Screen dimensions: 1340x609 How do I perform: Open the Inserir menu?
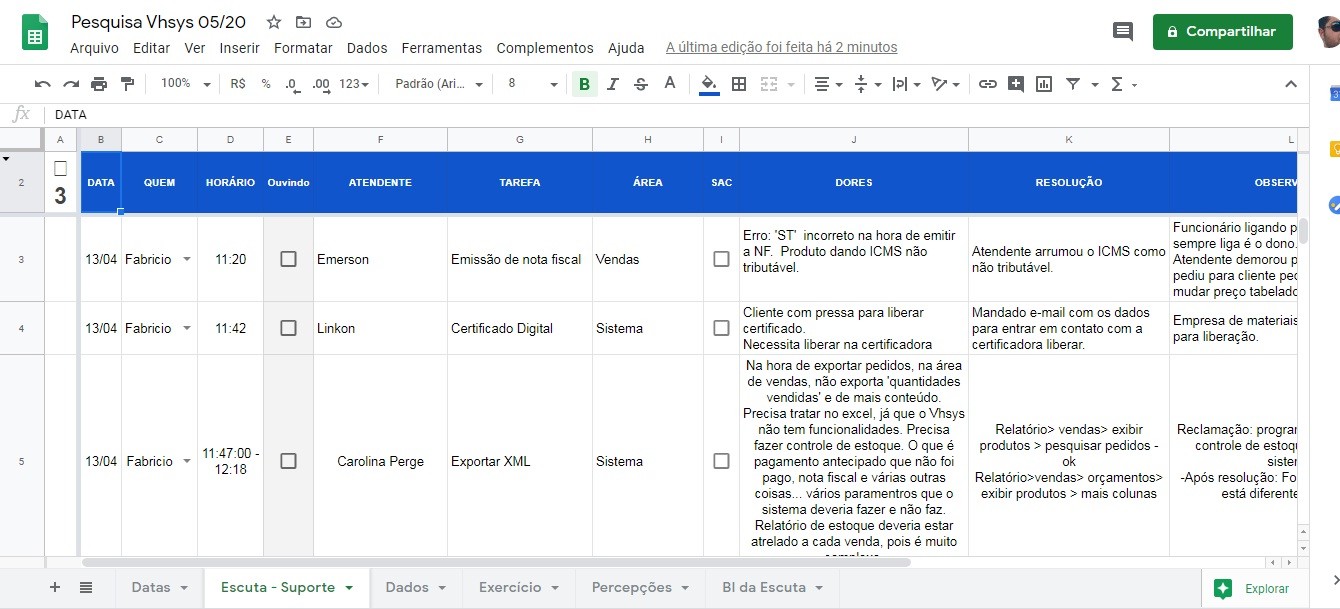pos(239,48)
